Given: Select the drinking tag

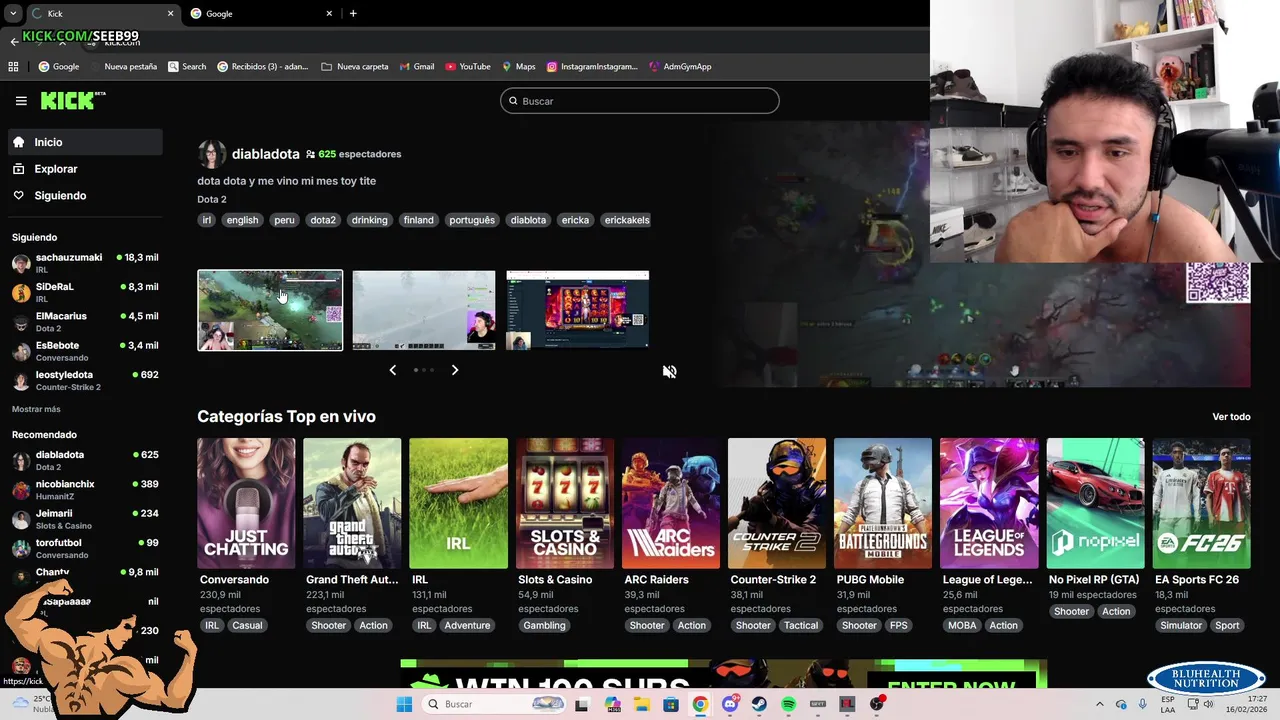Looking at the screenshot, I should click(369, 220).
